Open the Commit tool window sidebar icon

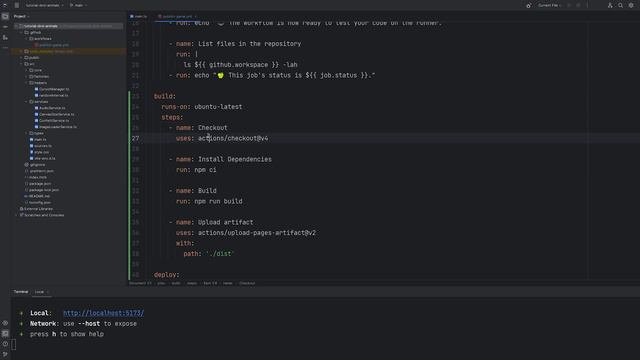click(5, 27)
